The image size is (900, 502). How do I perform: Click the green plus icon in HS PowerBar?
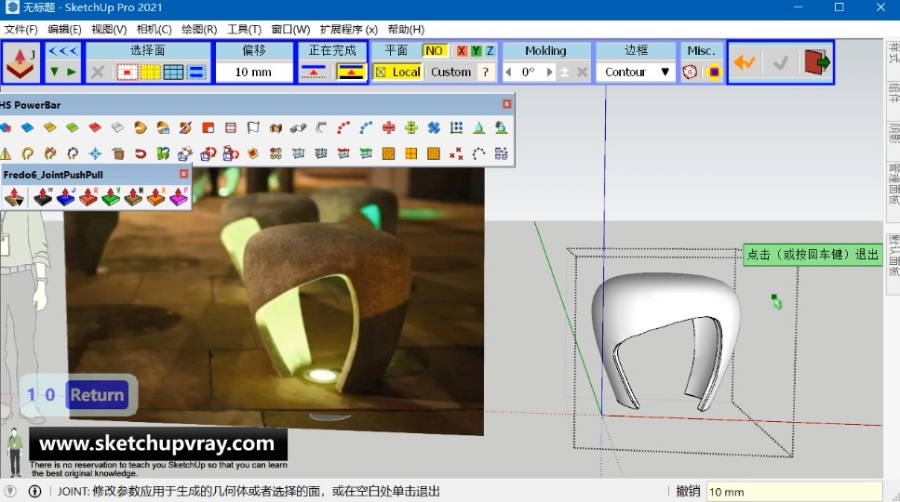pyautogui.click(x=411, y=127)
